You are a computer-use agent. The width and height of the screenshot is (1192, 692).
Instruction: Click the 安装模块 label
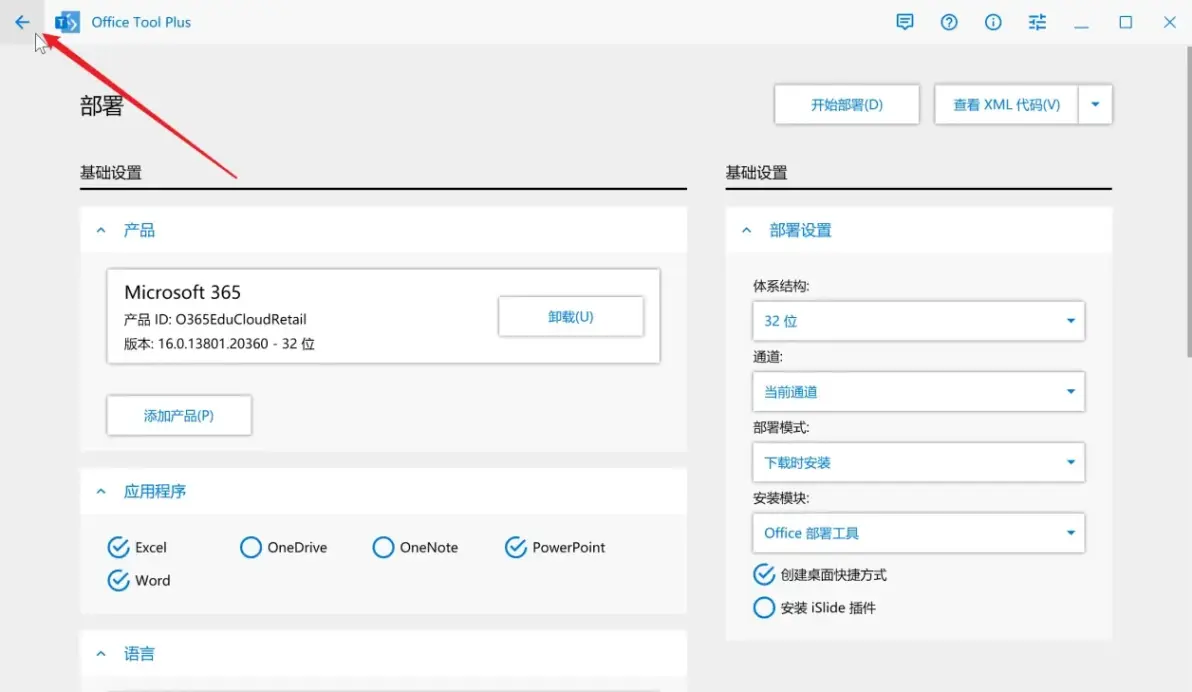781,498
